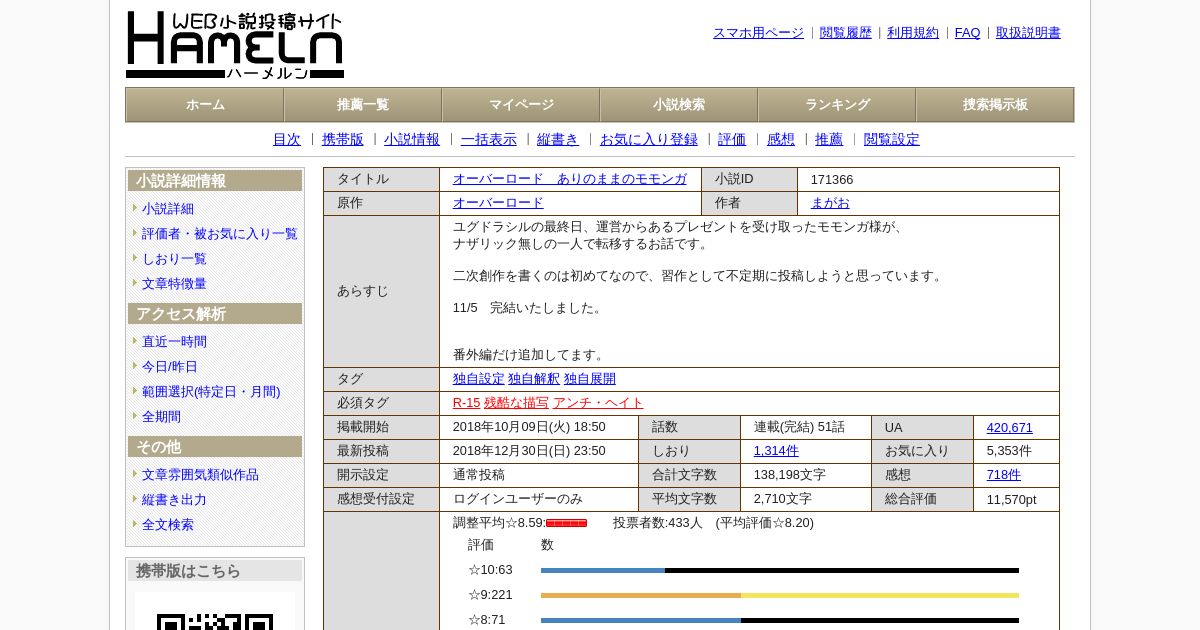Select 小説情報 in the sub-navigation
Image resolution: width=1200 pixels, height=630 pixels.
[412, 140]
